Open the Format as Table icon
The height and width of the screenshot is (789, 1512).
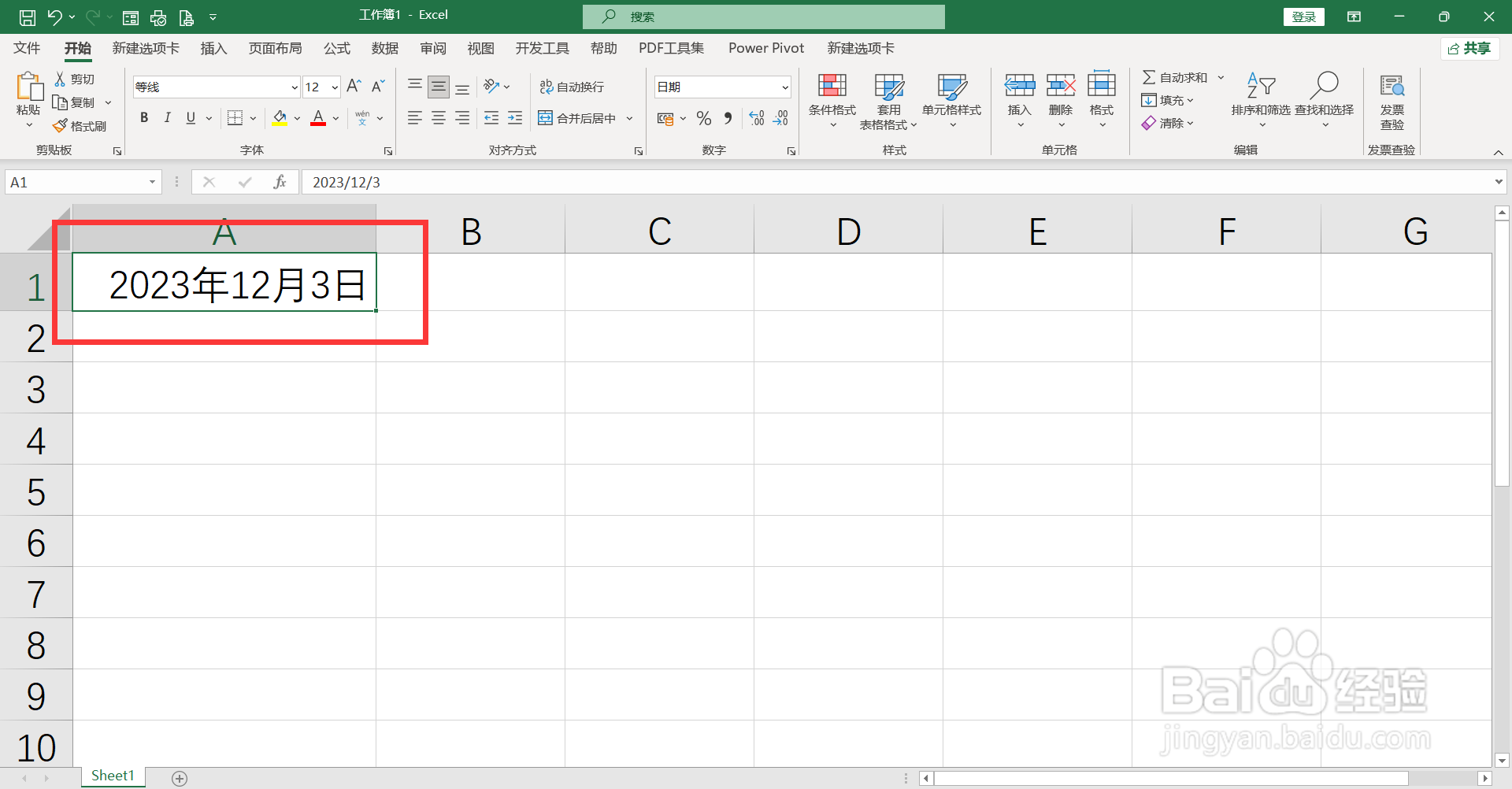click(889, 86)
